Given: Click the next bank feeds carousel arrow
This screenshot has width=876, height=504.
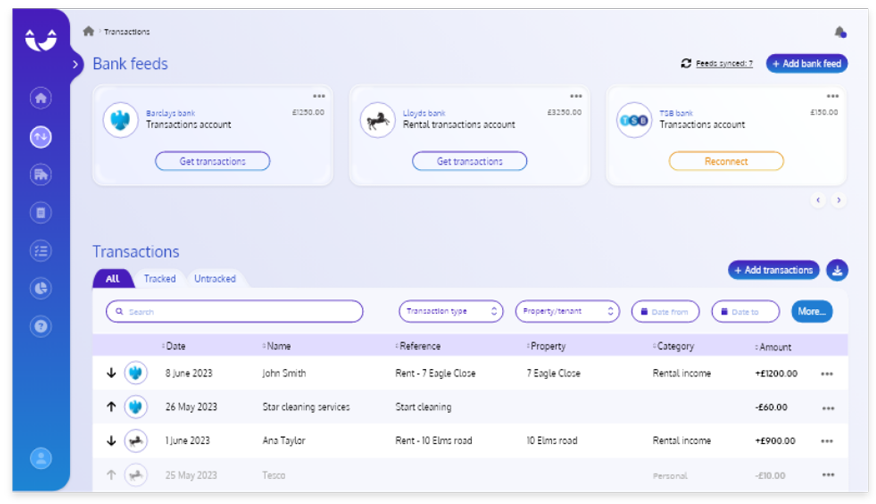Looking at the screenshot, I should click(x=838, y=200).
